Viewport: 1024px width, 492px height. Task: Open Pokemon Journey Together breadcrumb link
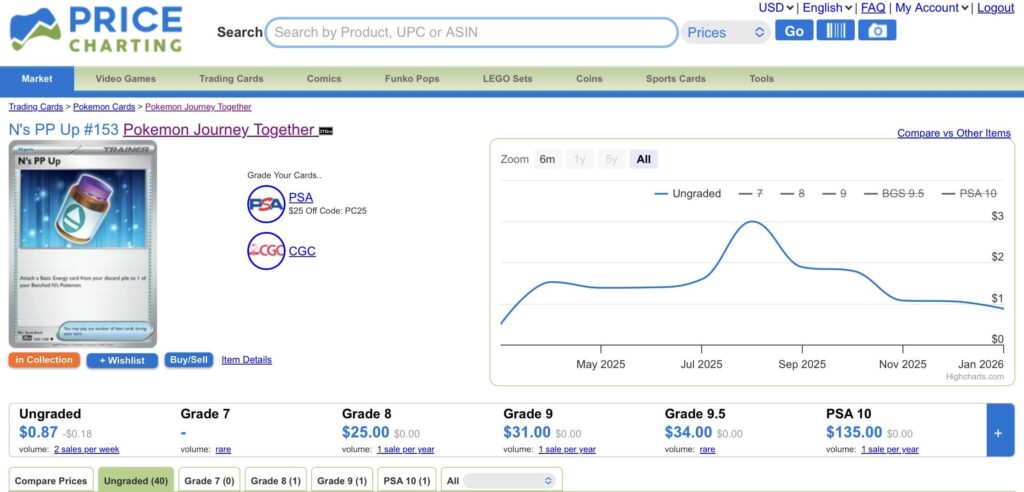[198, 107]
